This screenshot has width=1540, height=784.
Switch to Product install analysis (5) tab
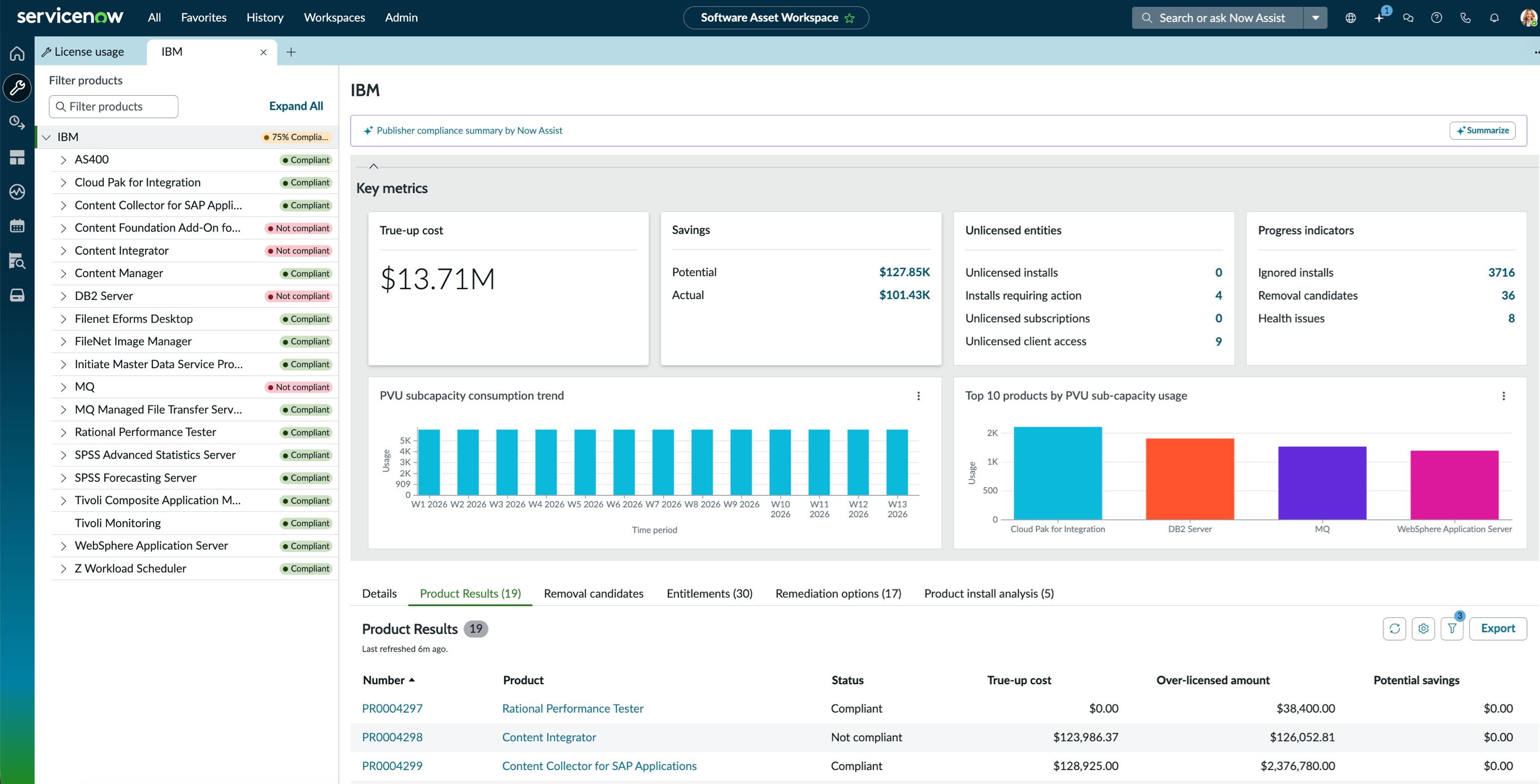click(x=989, y=593)
